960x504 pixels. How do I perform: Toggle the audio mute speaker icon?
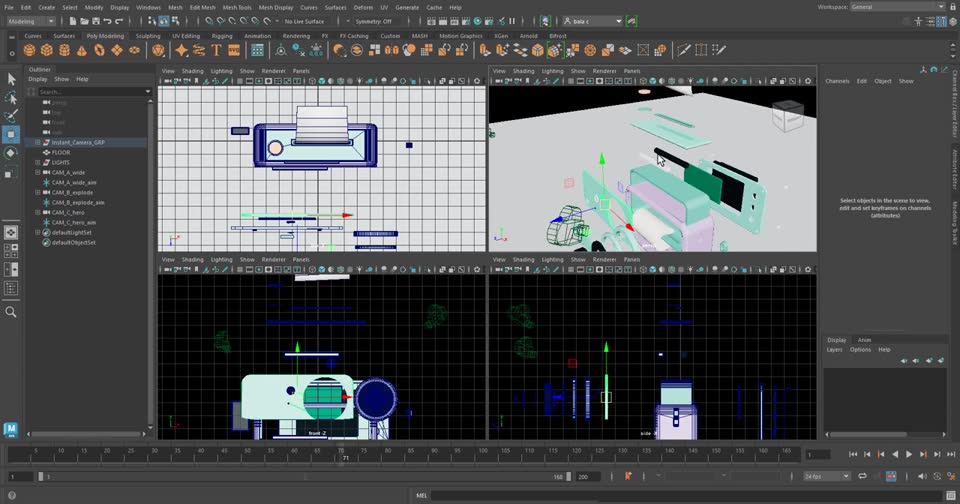pyautogui.click(x=922, y=476)
